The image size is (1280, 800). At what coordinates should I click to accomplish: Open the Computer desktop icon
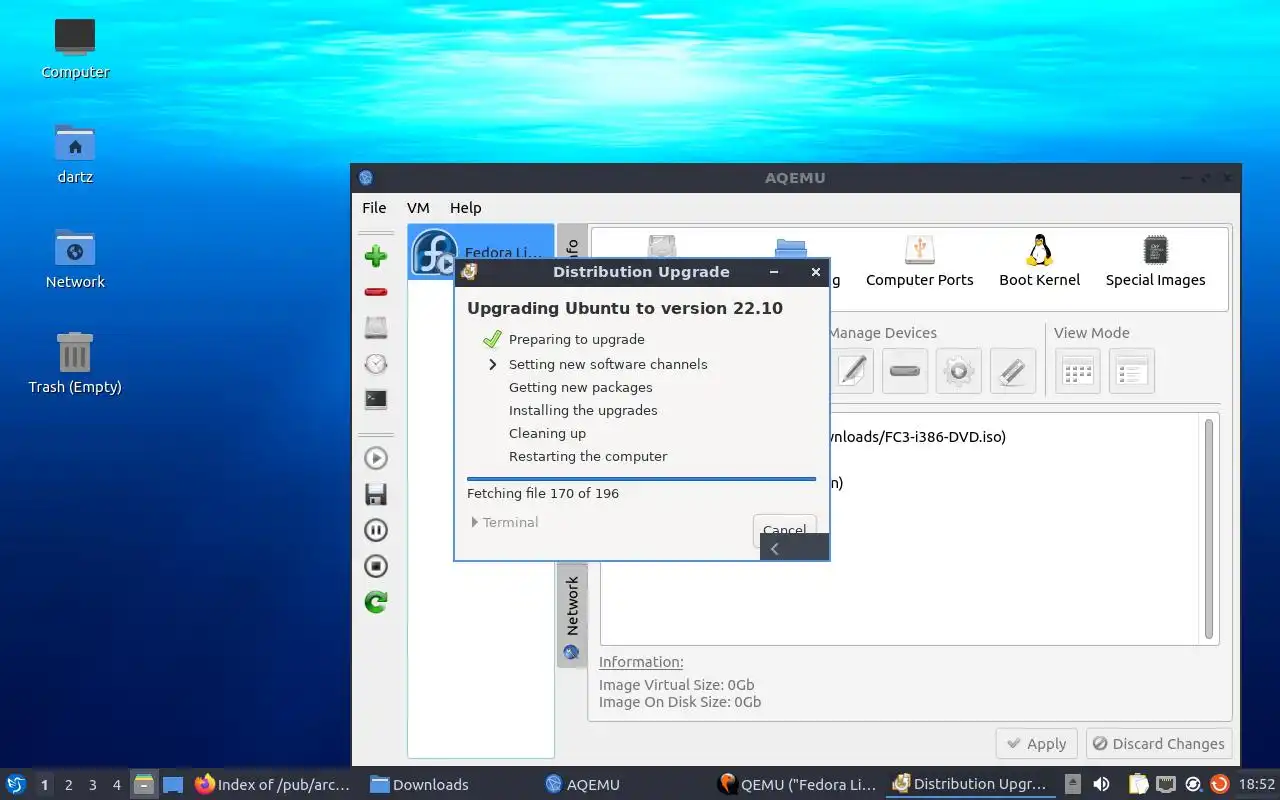pos(75,48)
